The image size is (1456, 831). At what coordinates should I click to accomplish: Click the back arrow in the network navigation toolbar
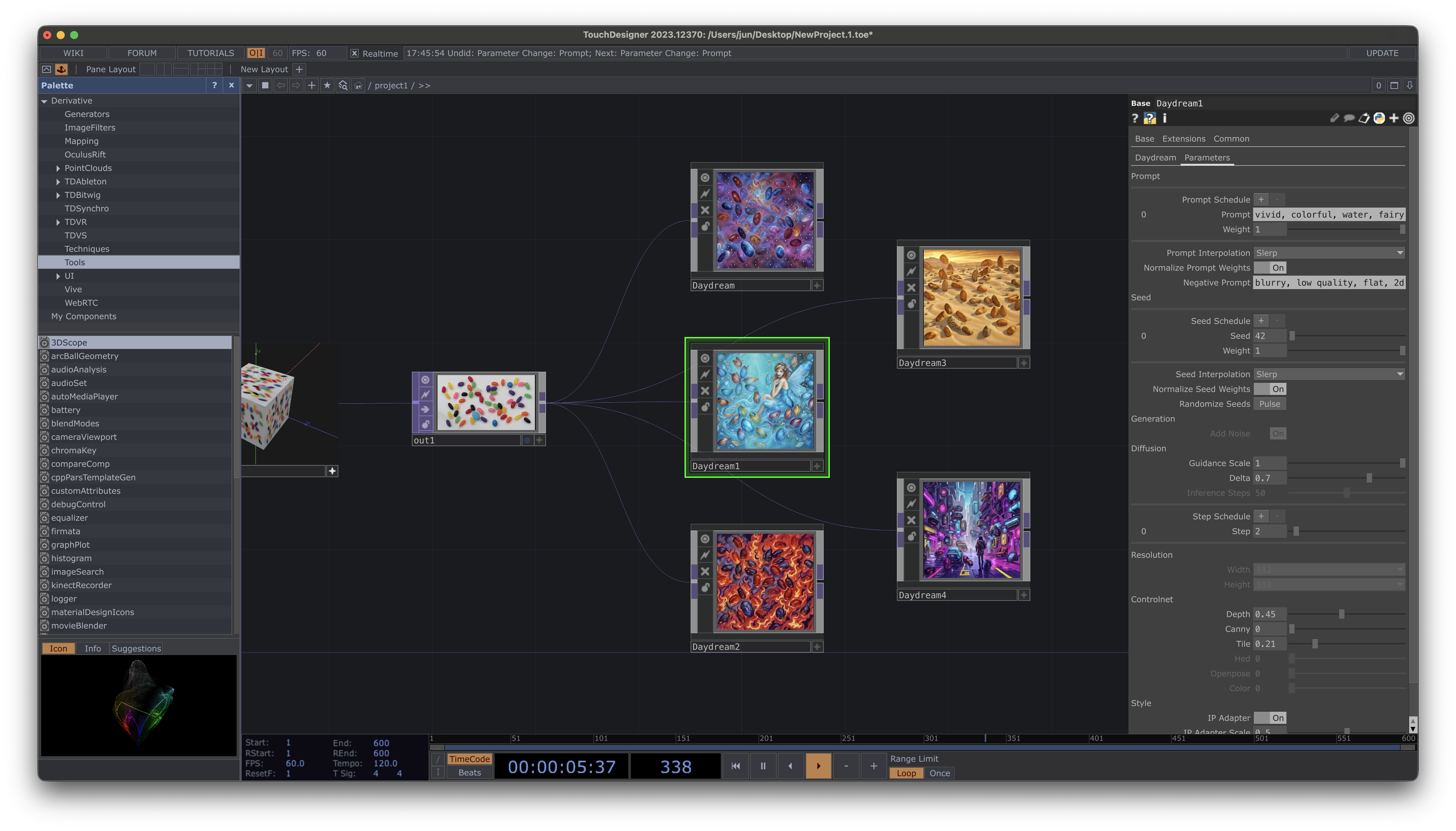coord(281,86)
